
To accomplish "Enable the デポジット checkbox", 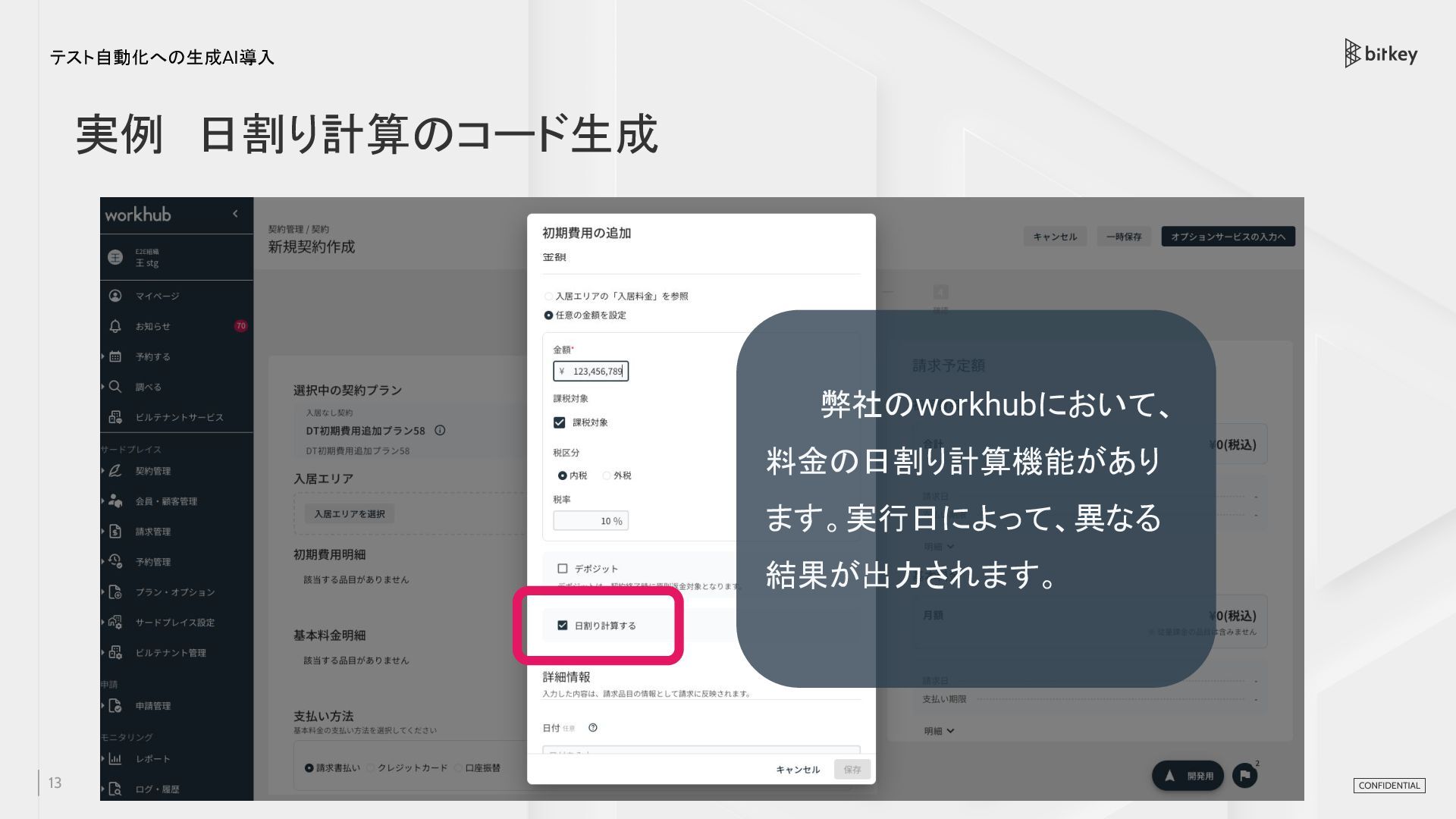I will coord(563,569).
